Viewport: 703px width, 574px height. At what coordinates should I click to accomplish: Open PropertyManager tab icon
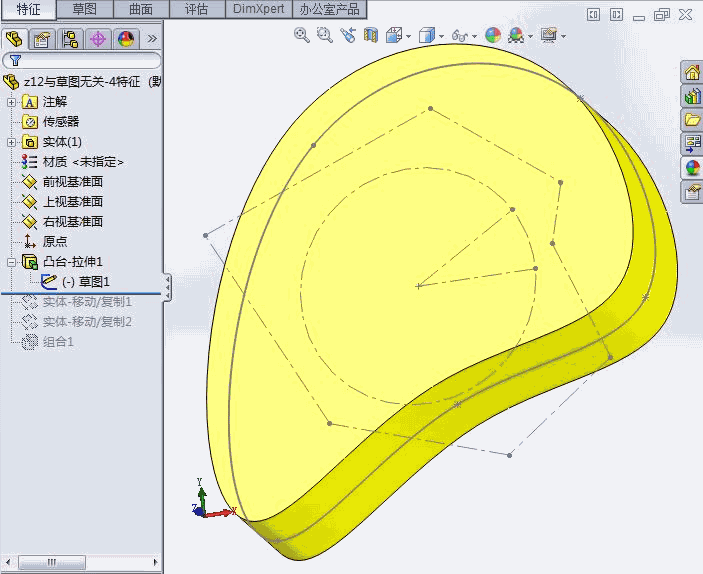click(x=42, y=39)
